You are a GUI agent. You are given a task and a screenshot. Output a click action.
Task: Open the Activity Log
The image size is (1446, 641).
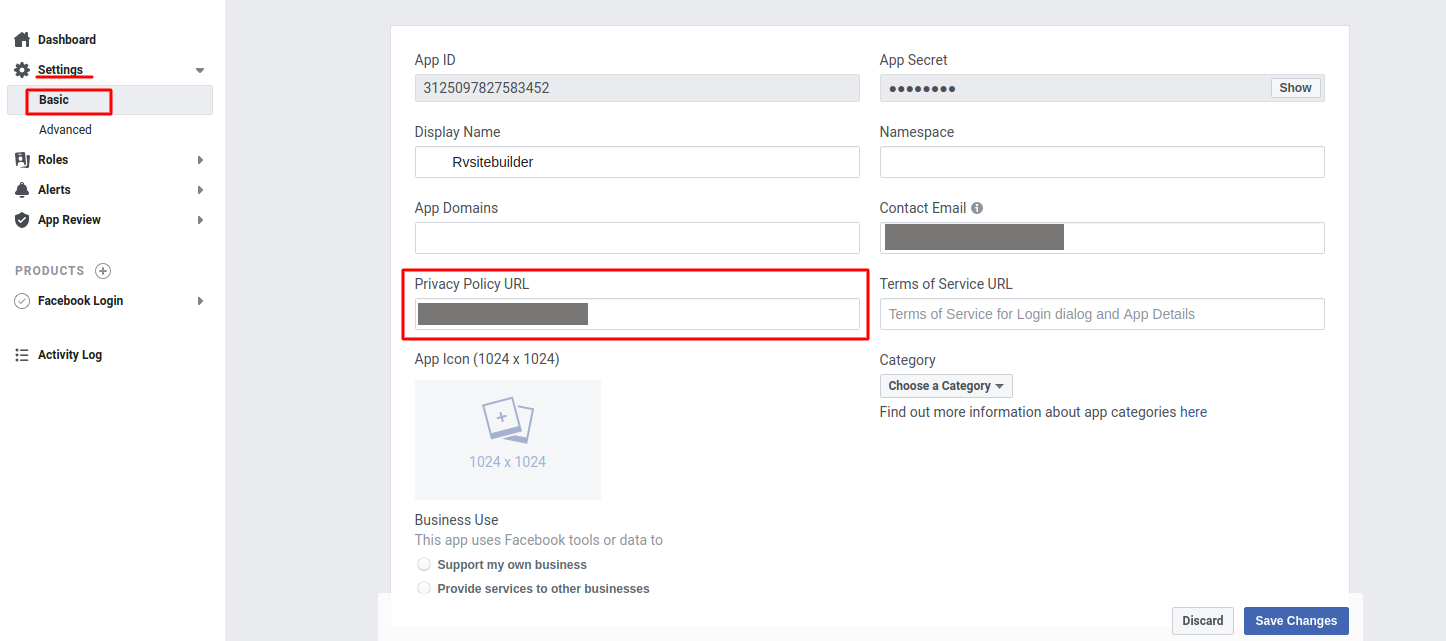[70, 355]
